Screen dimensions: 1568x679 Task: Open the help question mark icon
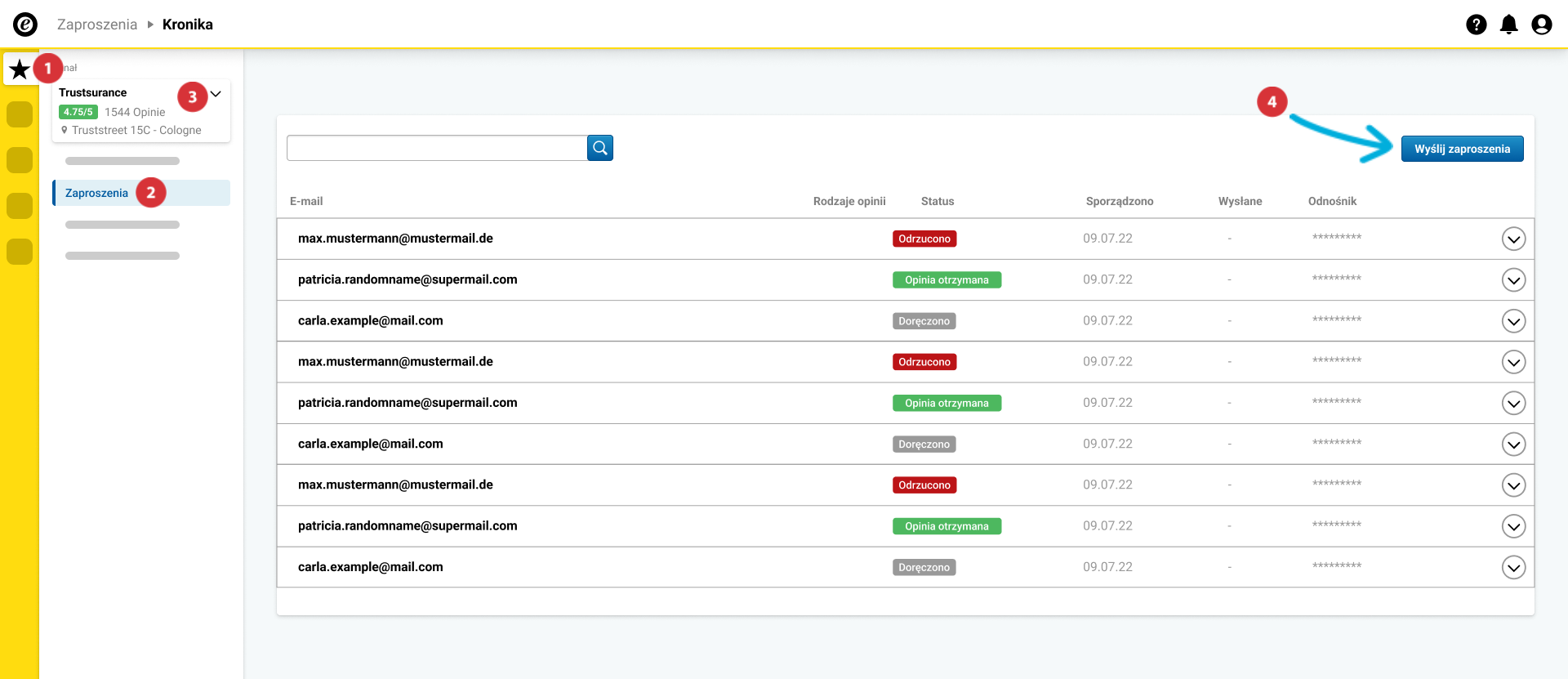(1476, 25)
